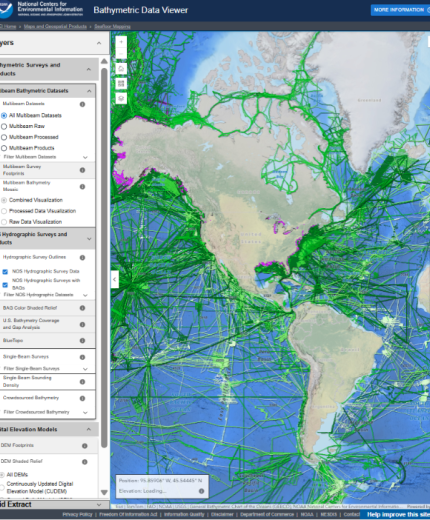Image resolution: width=430 pixels, height=520 pixels.
Task: Select All Multibeam Datasets radio button
Action: pos(4,116)
